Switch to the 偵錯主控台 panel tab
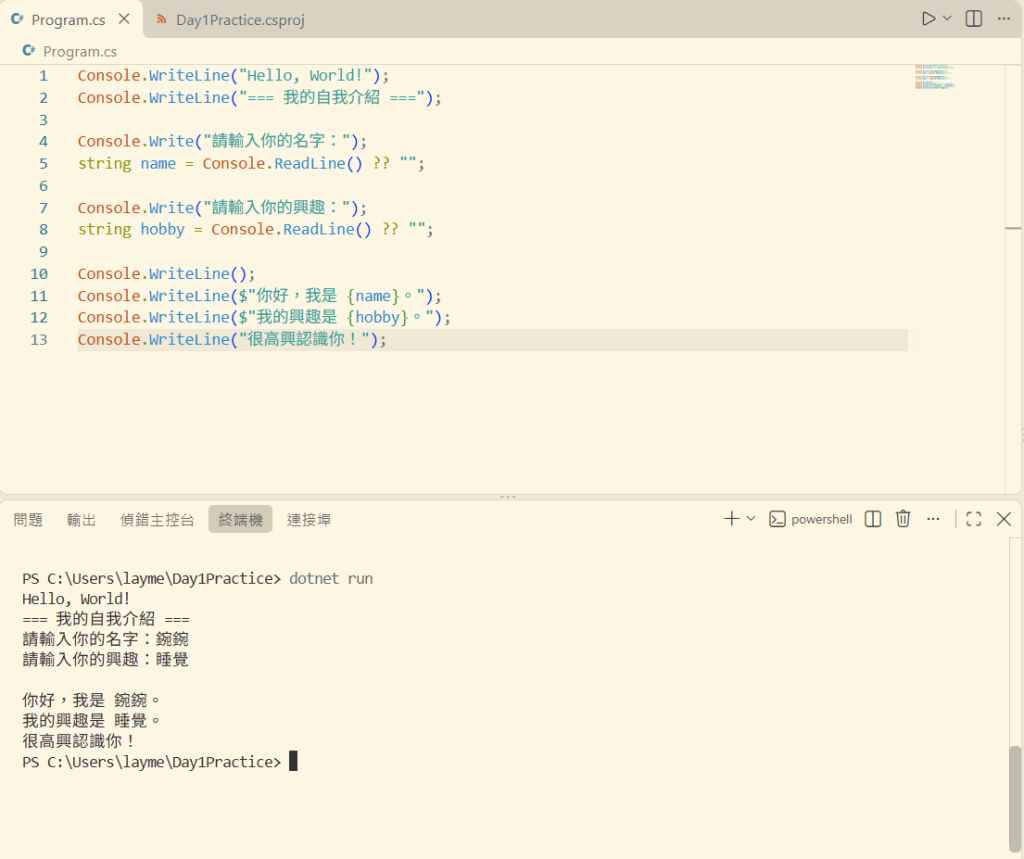Image resolution: width=1024 pixels, height=859 pixels. point(157,520)
